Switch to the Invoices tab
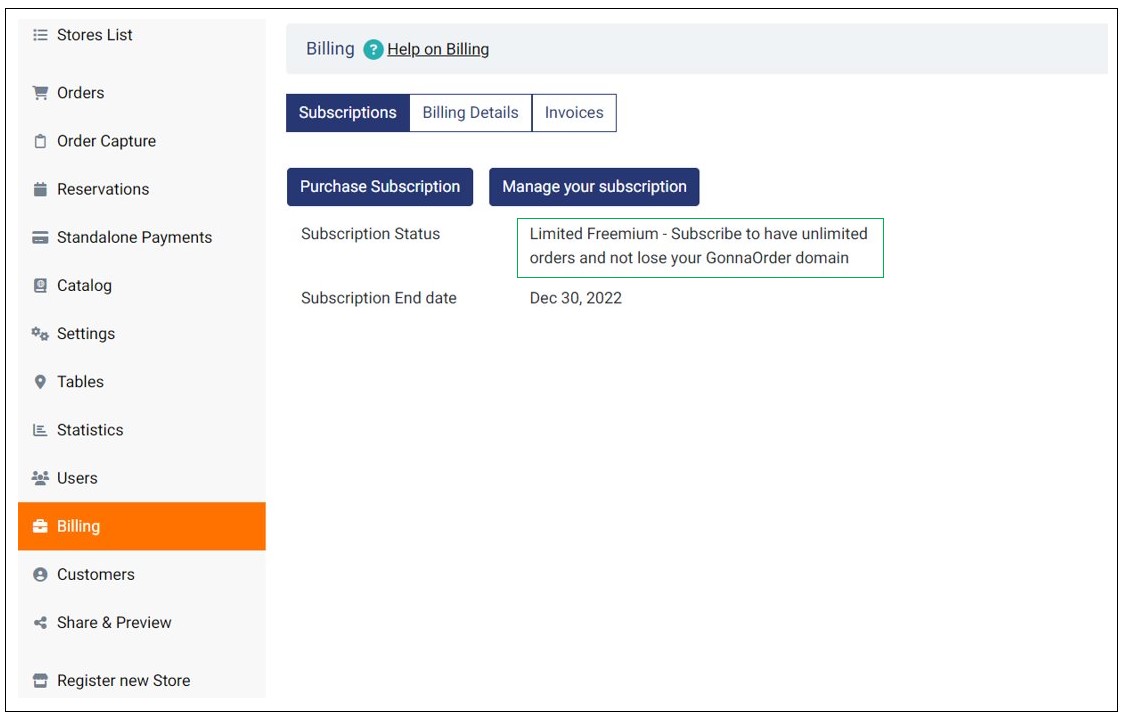This screenshot has width=1123, height=717. [x=574, y=112]
